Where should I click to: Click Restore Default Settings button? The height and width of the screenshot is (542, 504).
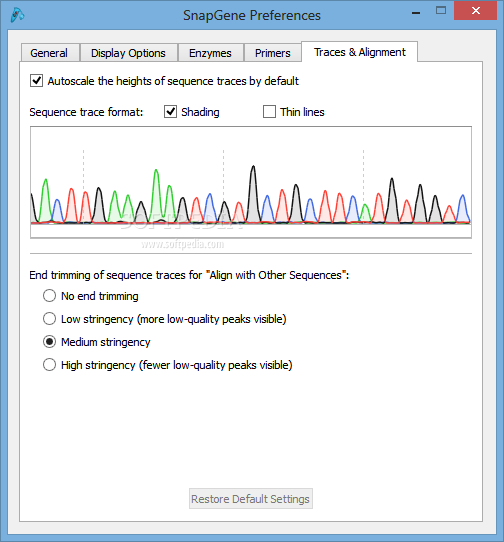coord(251,498)
